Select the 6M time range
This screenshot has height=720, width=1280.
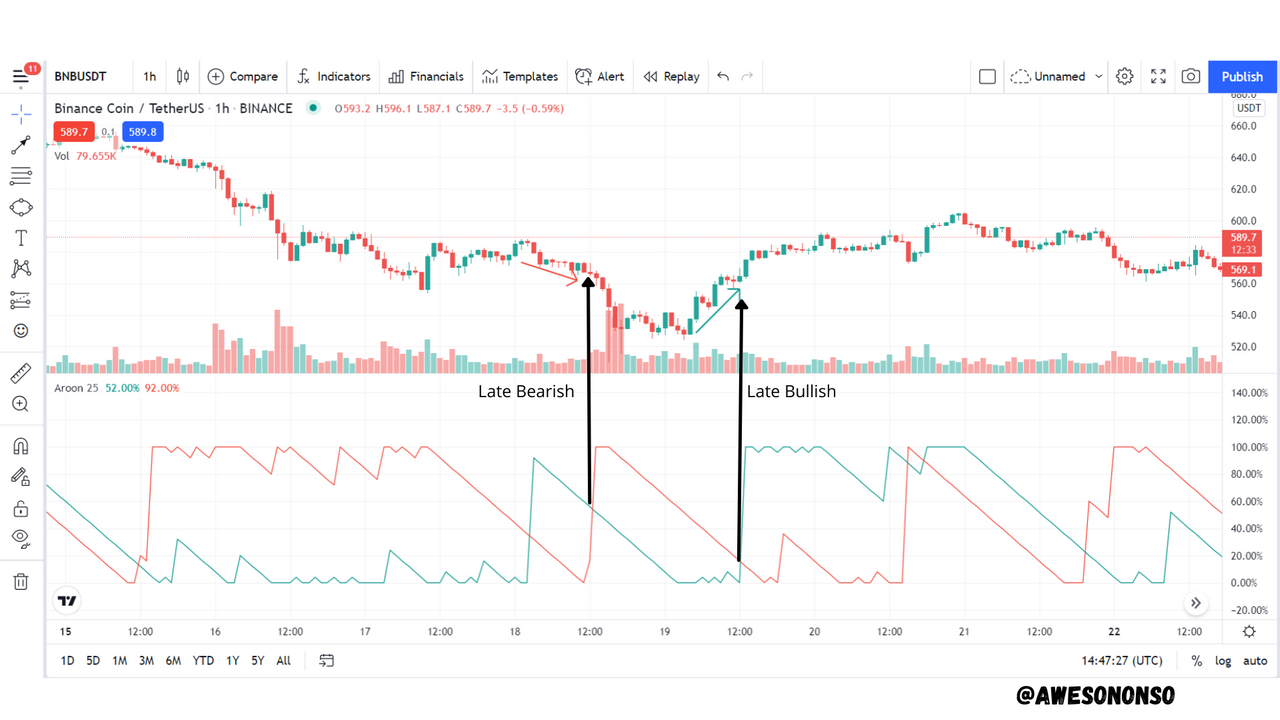click(173, 661)
